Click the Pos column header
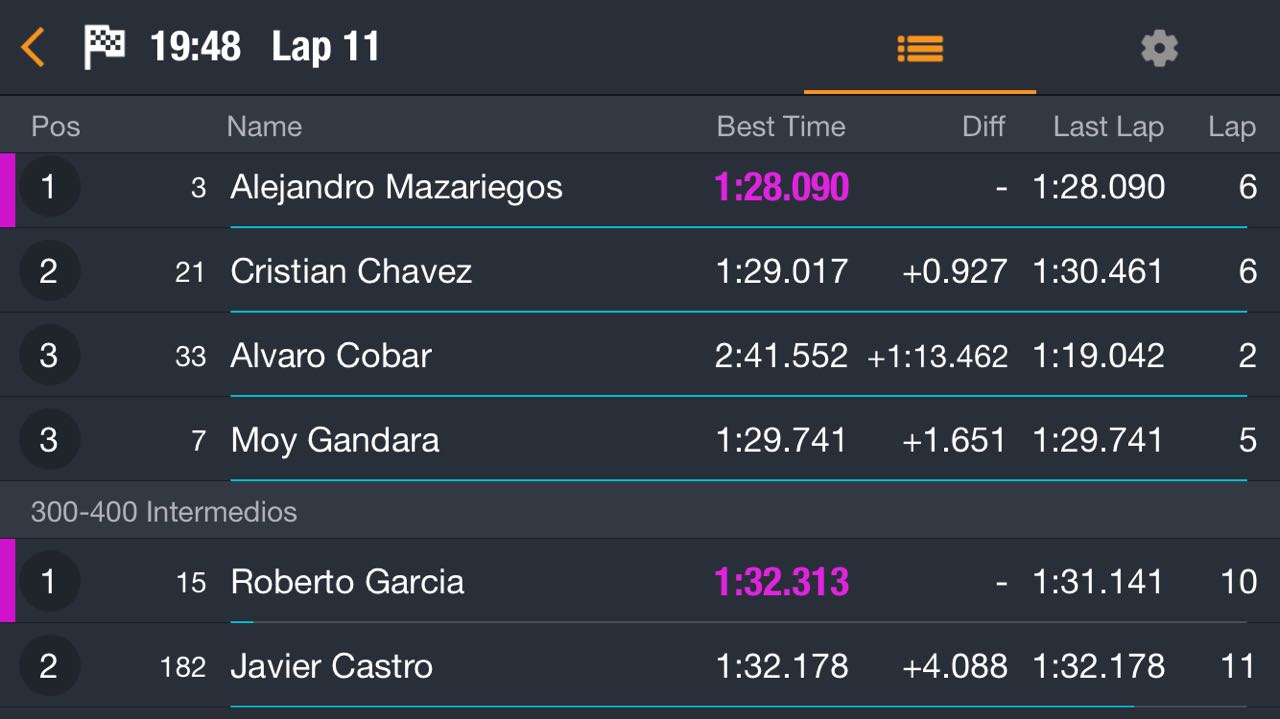The height and width of the screenshot is (719, 1280). (x=56, y=126)
